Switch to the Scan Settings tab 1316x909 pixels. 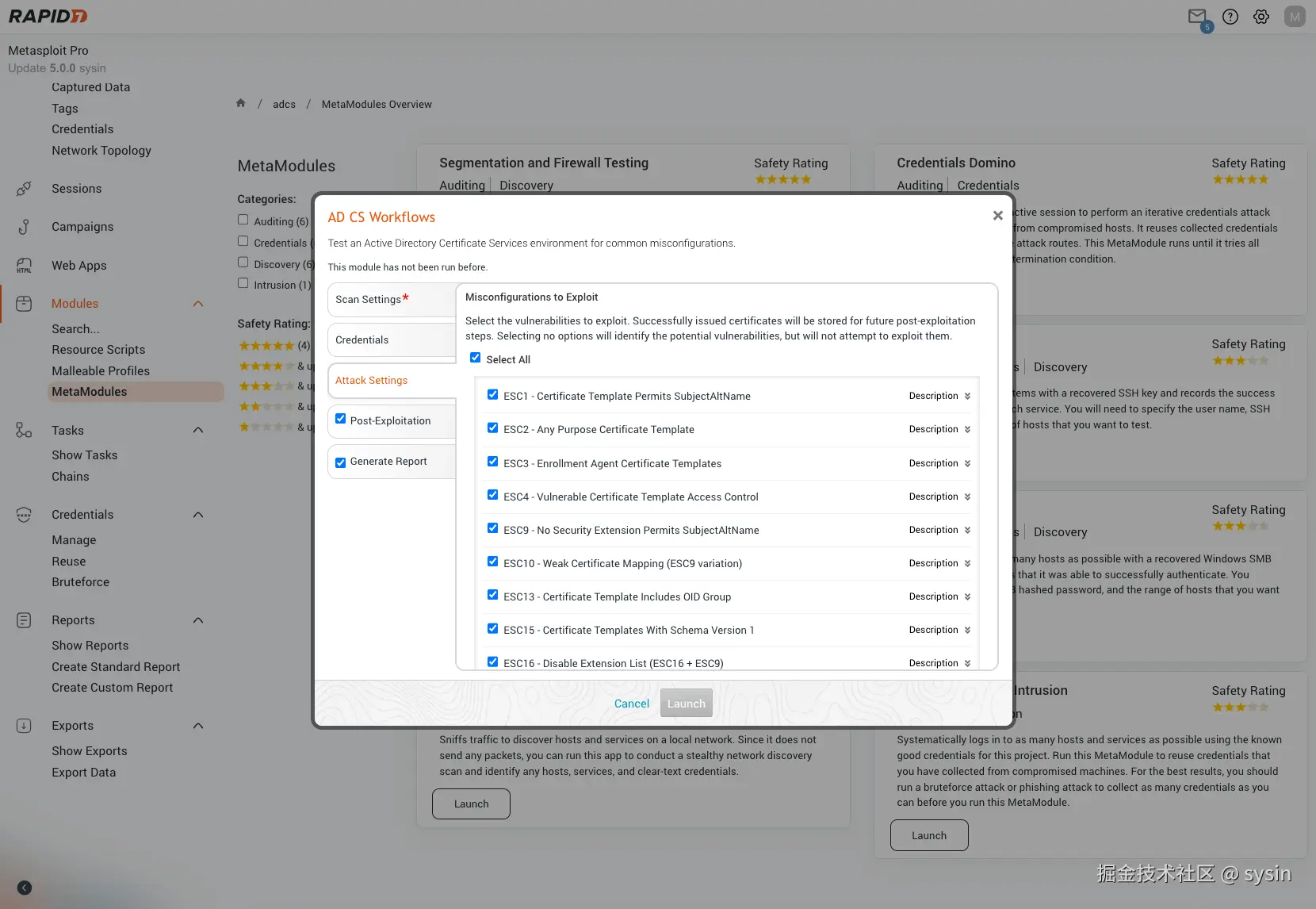tap(369, 299)
